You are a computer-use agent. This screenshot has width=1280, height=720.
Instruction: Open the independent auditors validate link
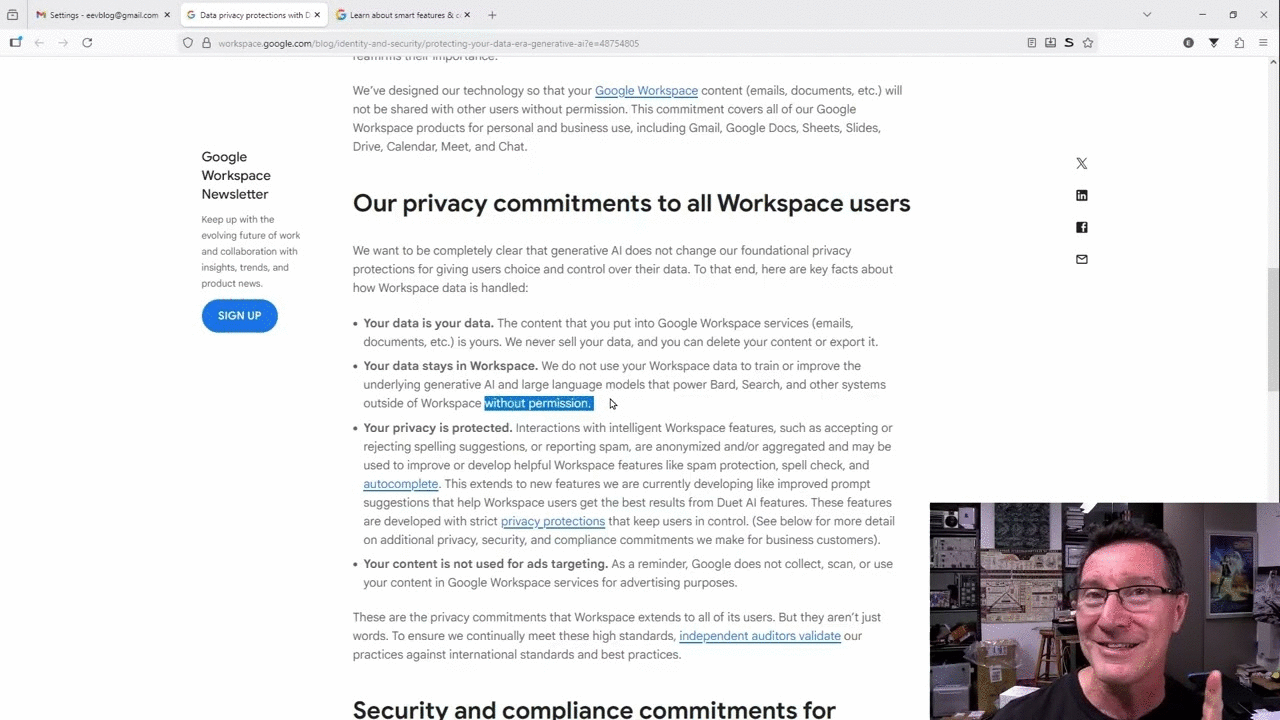coord(760,636)
